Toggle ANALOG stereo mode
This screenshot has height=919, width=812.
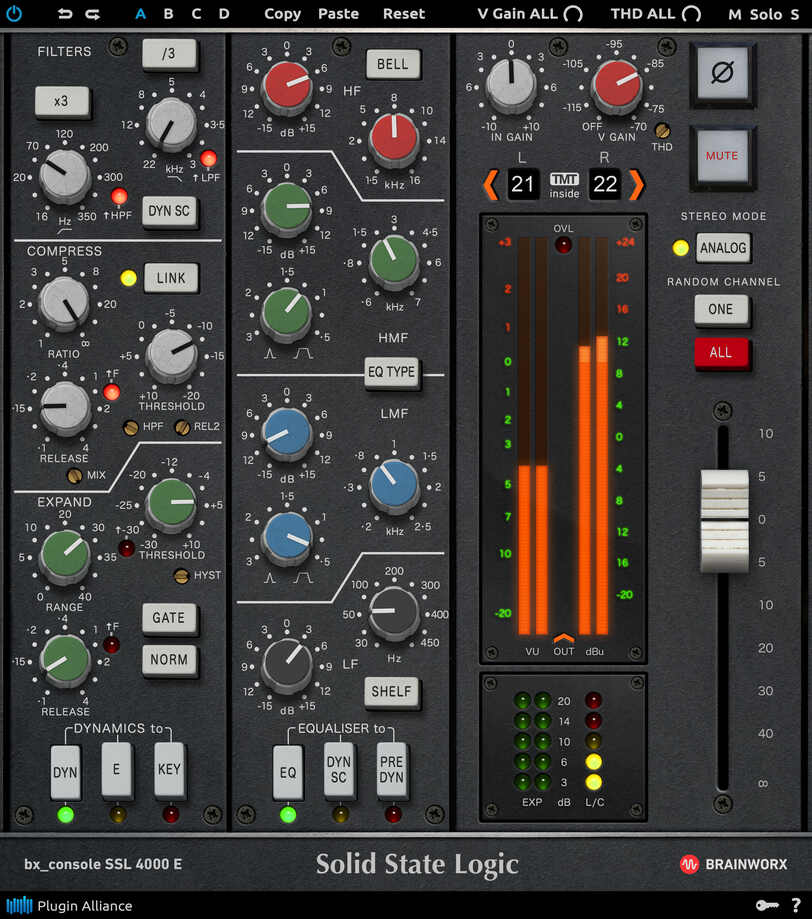[x=723, y=248]
